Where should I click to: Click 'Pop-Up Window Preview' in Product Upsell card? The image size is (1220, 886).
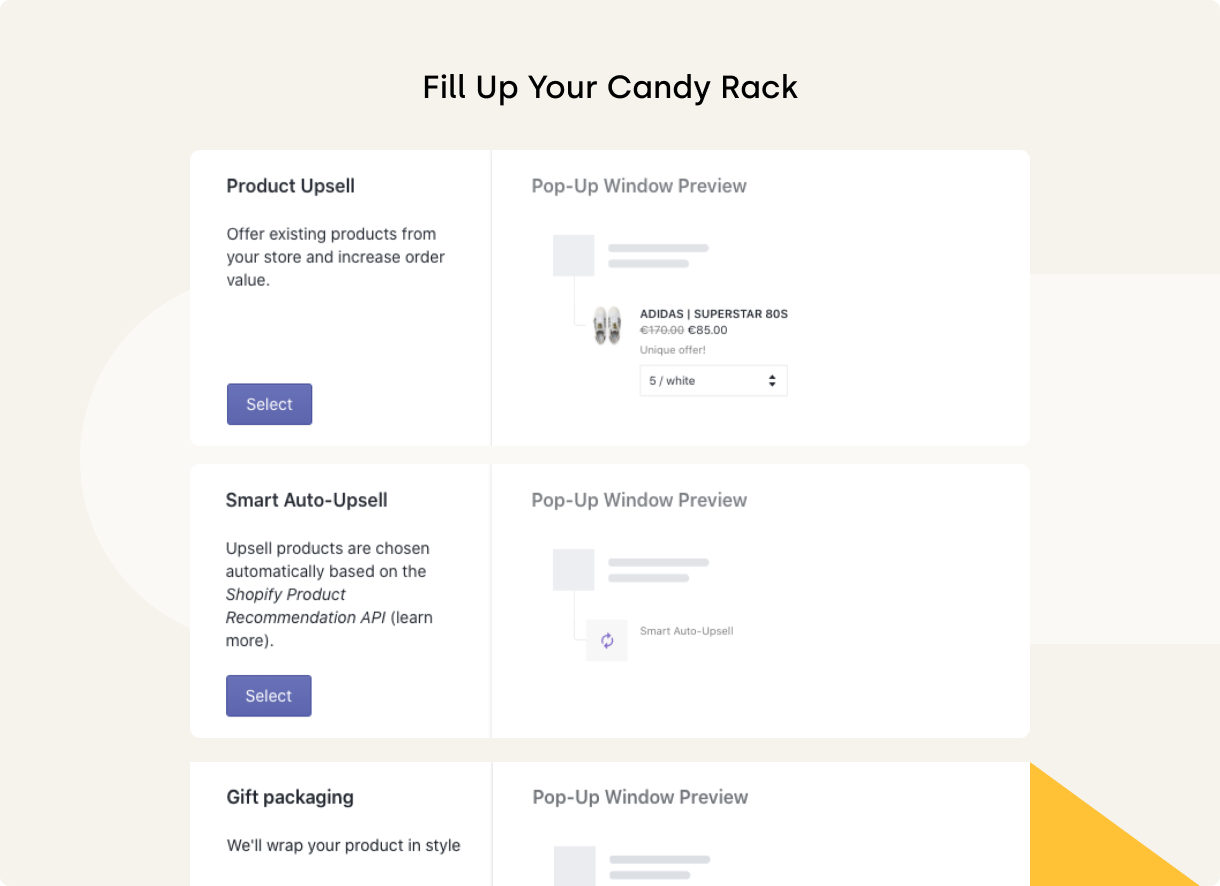pos(639,186)
